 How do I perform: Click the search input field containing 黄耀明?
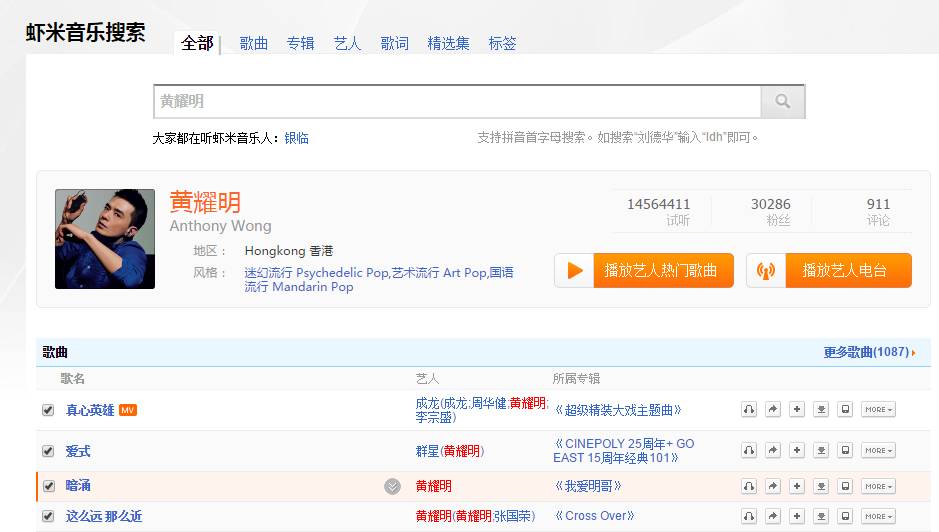[x=458, y=101]
